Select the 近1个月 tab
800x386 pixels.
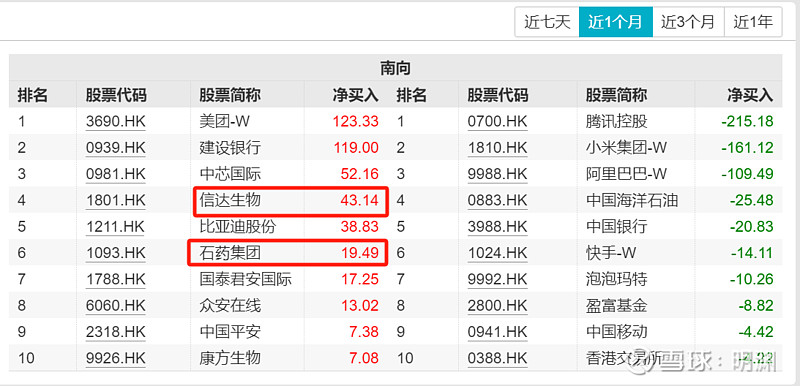coord(615,22)
